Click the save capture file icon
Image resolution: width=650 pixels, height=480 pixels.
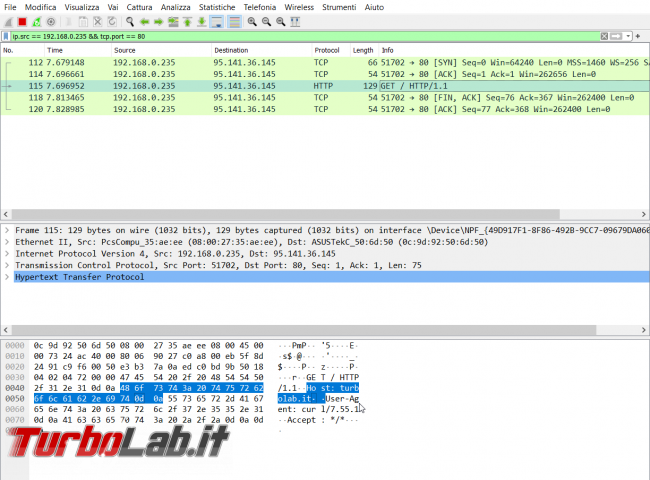(x=83, y=22)
